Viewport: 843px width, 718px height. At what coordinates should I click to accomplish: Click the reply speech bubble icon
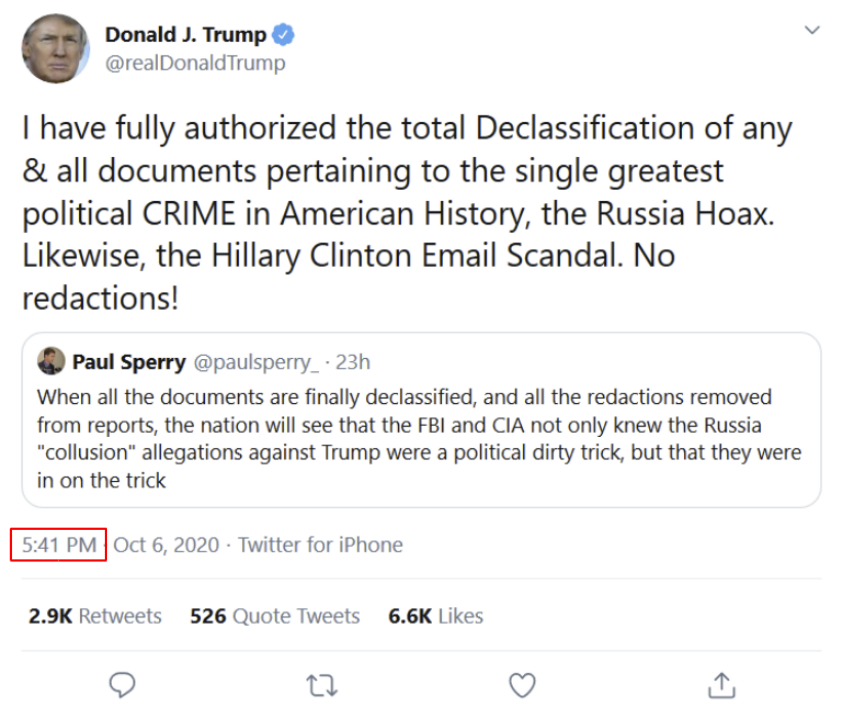[122, 685]
